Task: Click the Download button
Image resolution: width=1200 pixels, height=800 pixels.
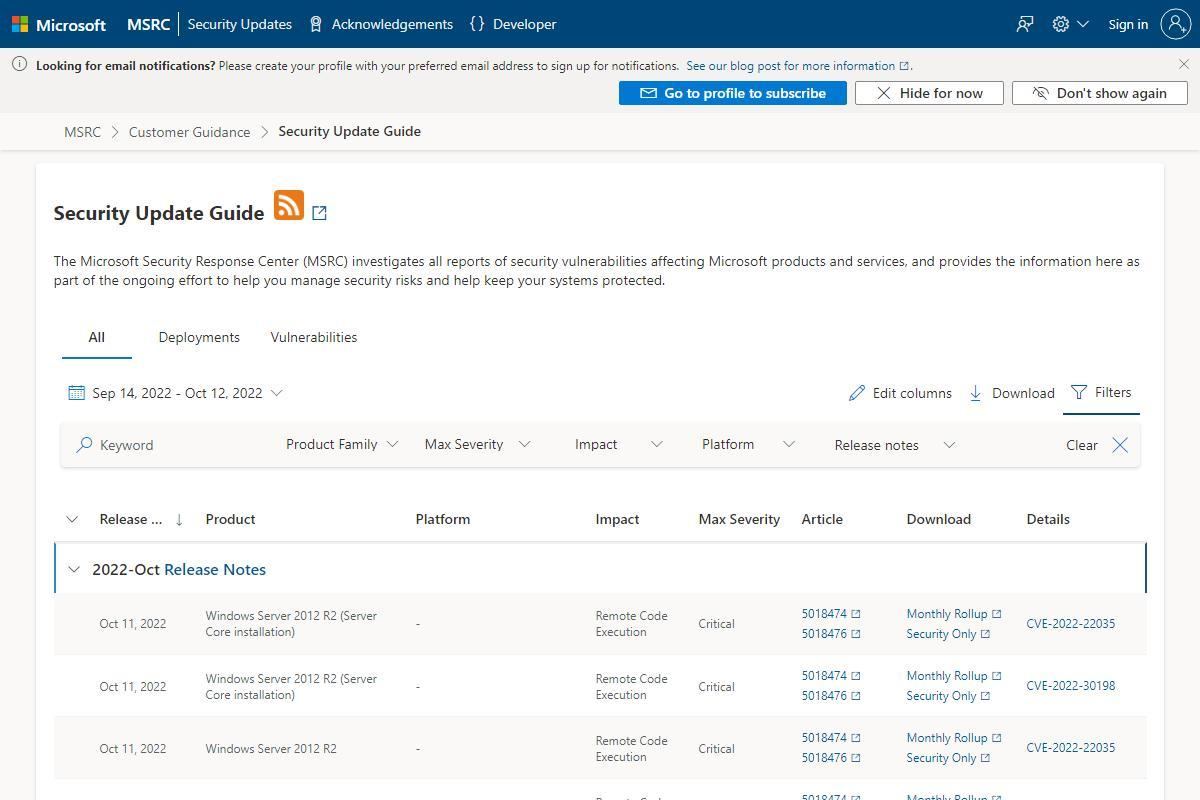Action: (x=1011, y=393)
